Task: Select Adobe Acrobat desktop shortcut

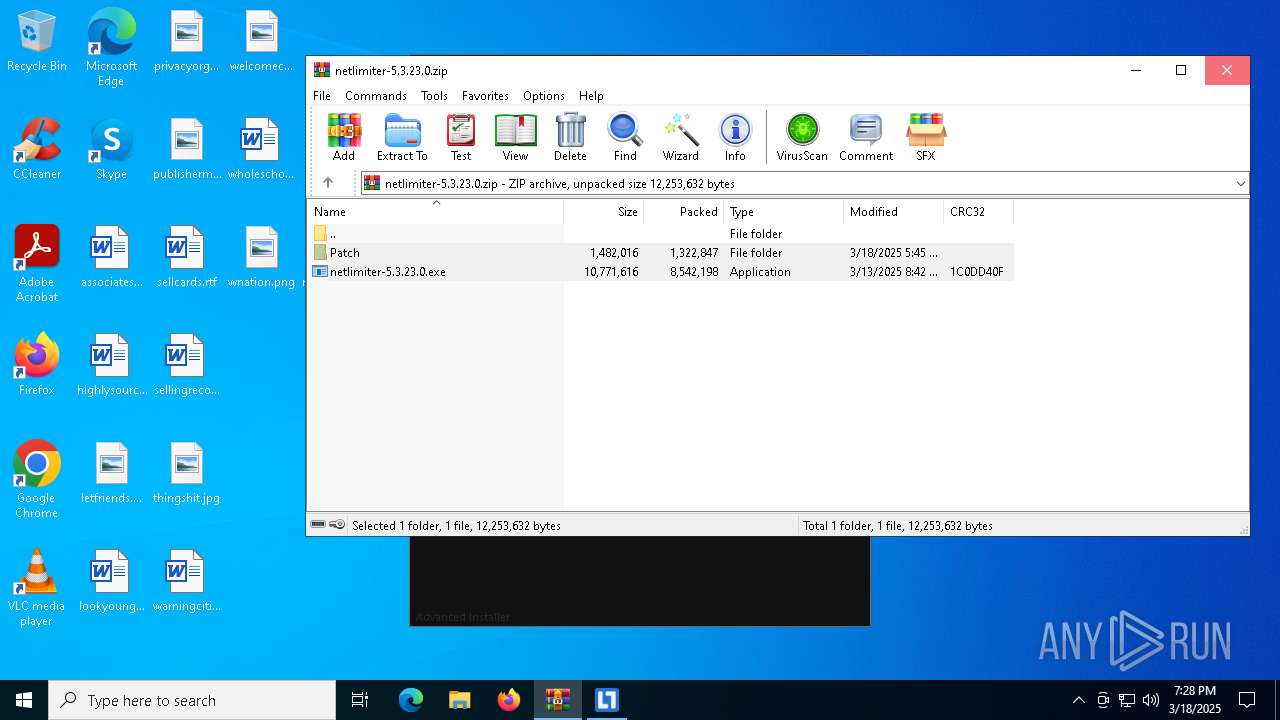Action: (x=37, y=264)
